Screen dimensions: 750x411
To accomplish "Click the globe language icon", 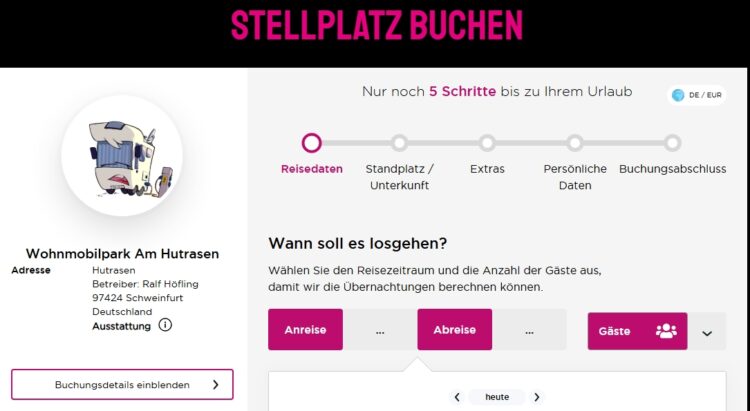I will [x=678, y=95].
